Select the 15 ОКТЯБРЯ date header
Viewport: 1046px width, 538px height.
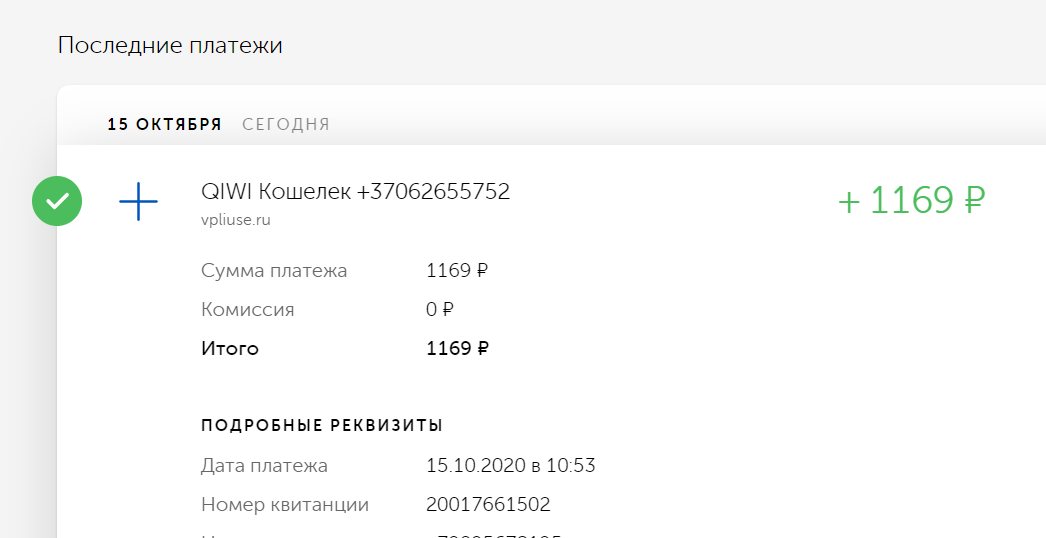(165, 124)
